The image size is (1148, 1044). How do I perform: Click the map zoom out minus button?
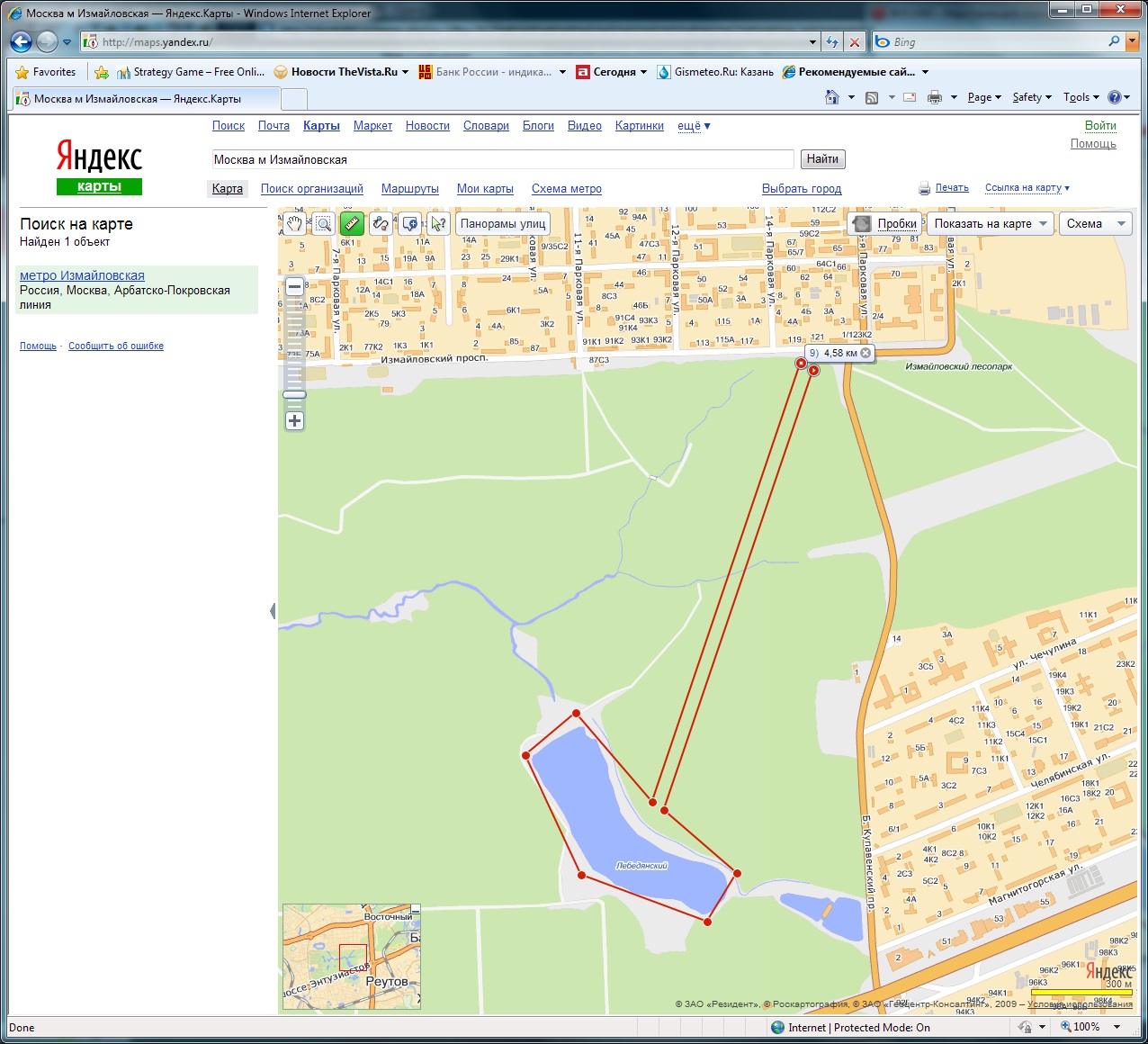[294, 287]
